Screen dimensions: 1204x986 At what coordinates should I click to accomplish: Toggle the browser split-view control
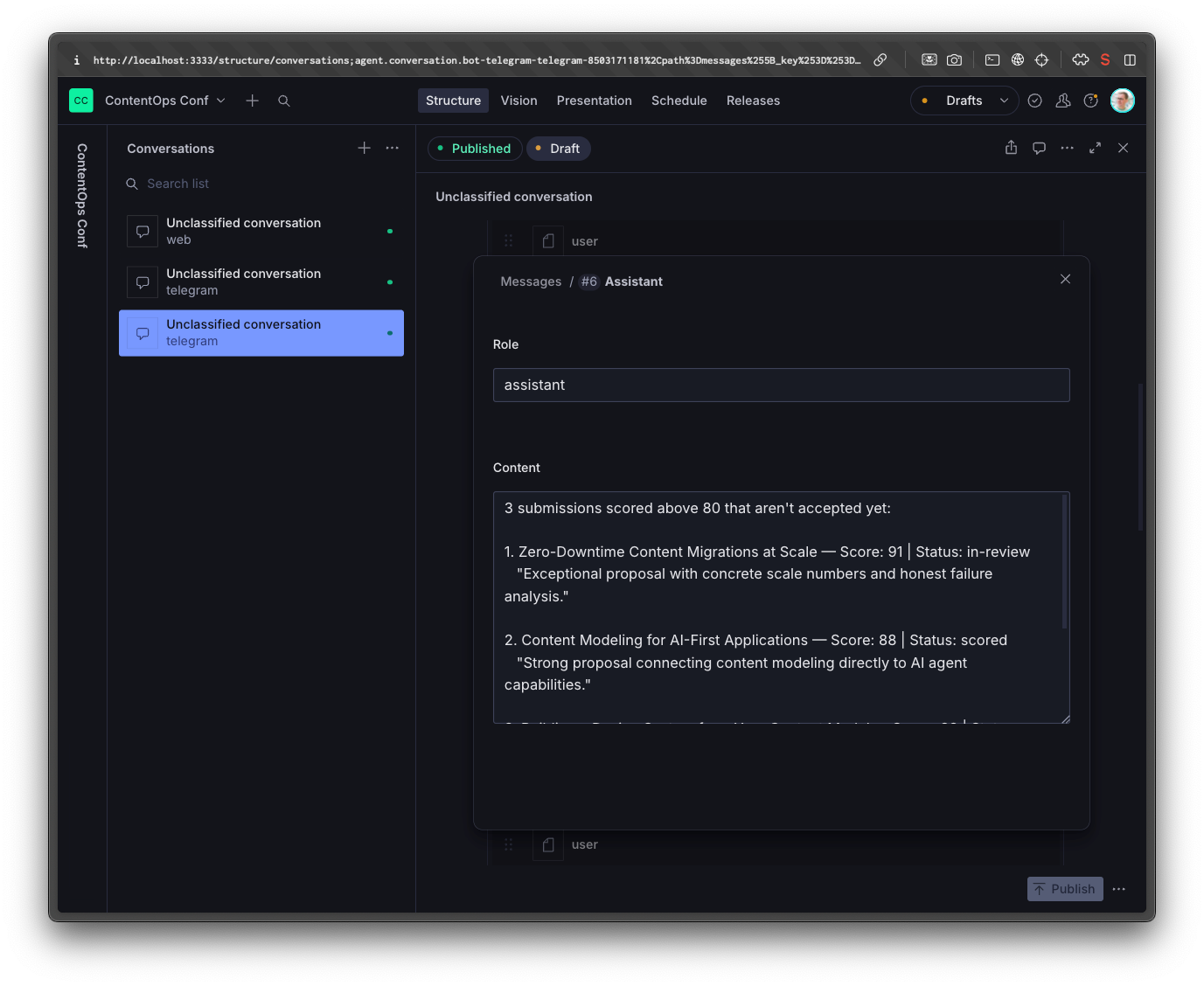[x=1130, y=59]
